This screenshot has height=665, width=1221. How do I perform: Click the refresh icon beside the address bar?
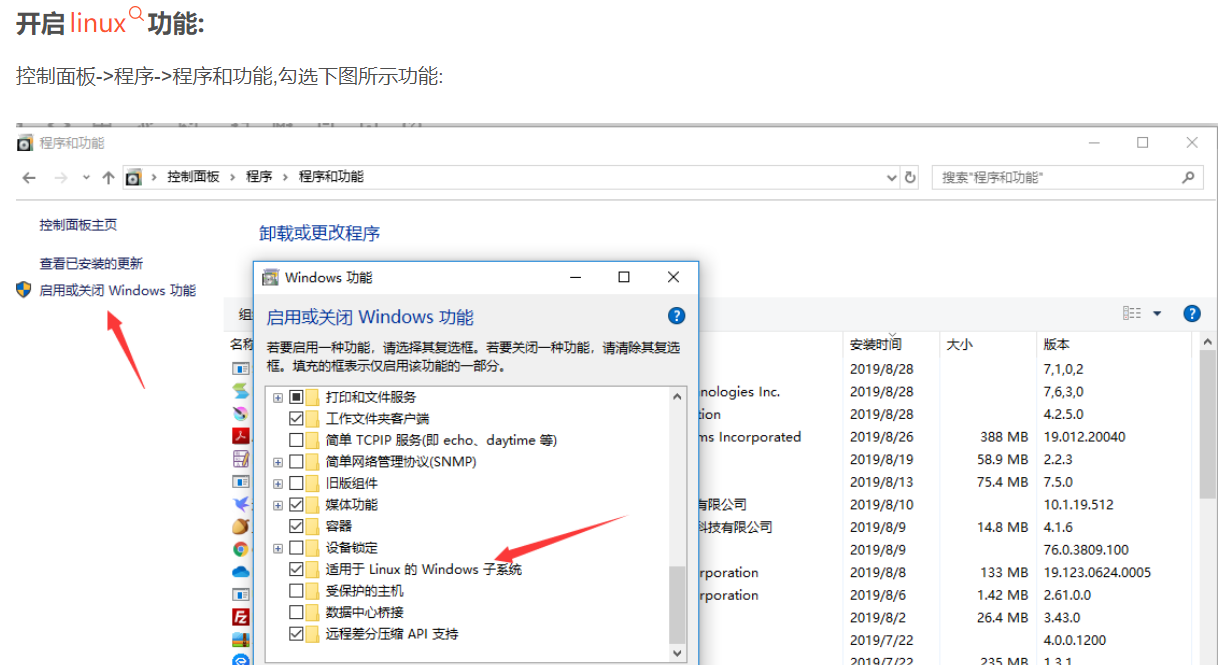(x=908, y=177)
